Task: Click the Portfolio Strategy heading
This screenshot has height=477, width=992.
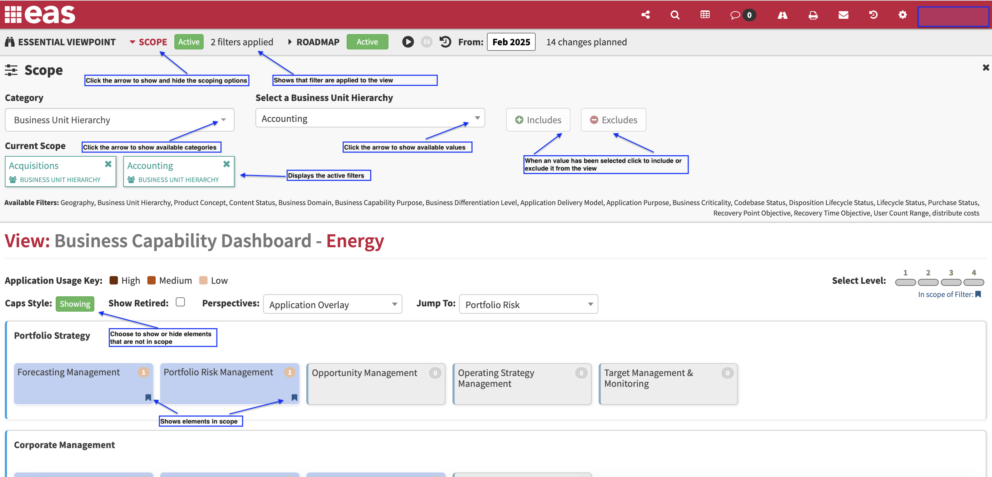Action: click(52, 335)
